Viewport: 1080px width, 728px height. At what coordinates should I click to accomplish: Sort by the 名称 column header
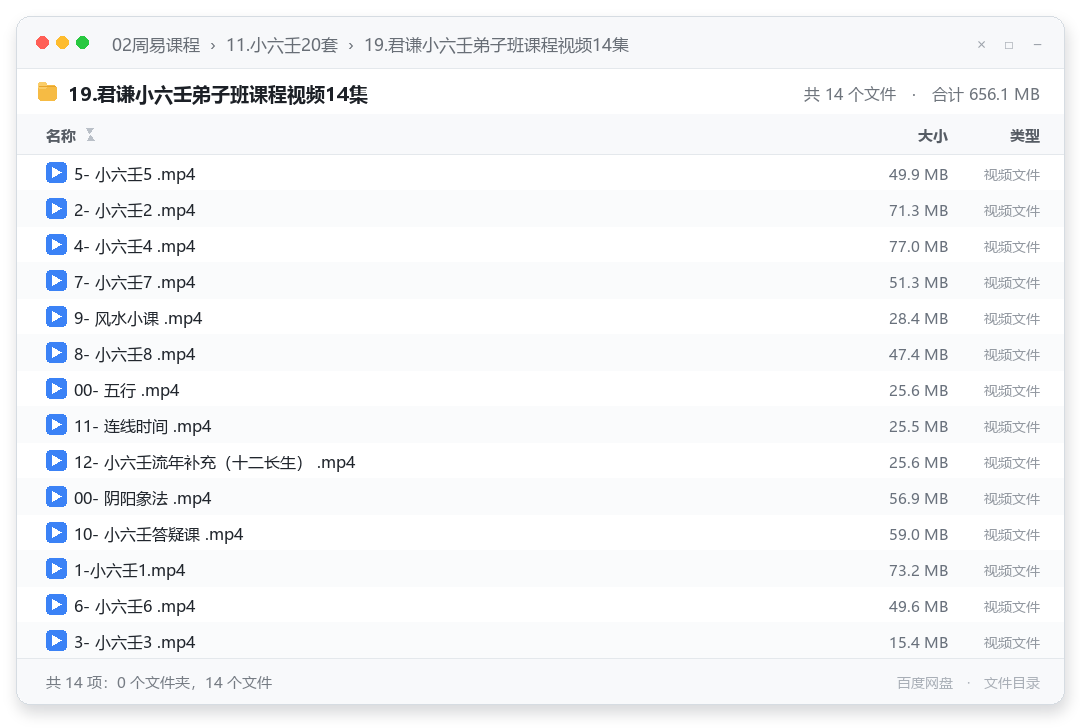pos(61,136)
